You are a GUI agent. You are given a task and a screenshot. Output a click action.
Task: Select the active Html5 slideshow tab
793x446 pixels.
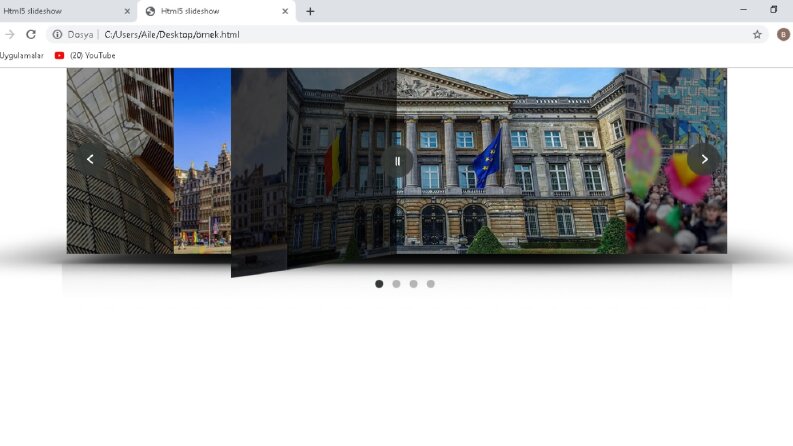(x=217, y=11)
